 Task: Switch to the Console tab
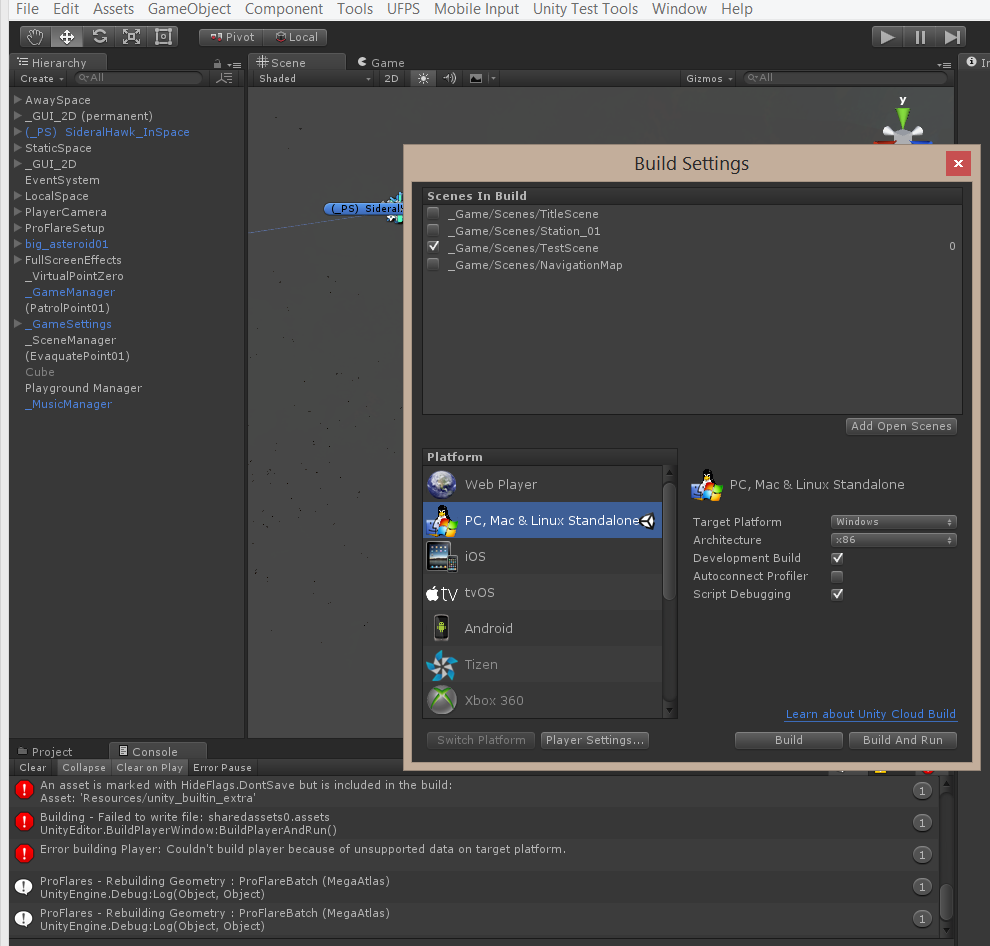[157, 750]
